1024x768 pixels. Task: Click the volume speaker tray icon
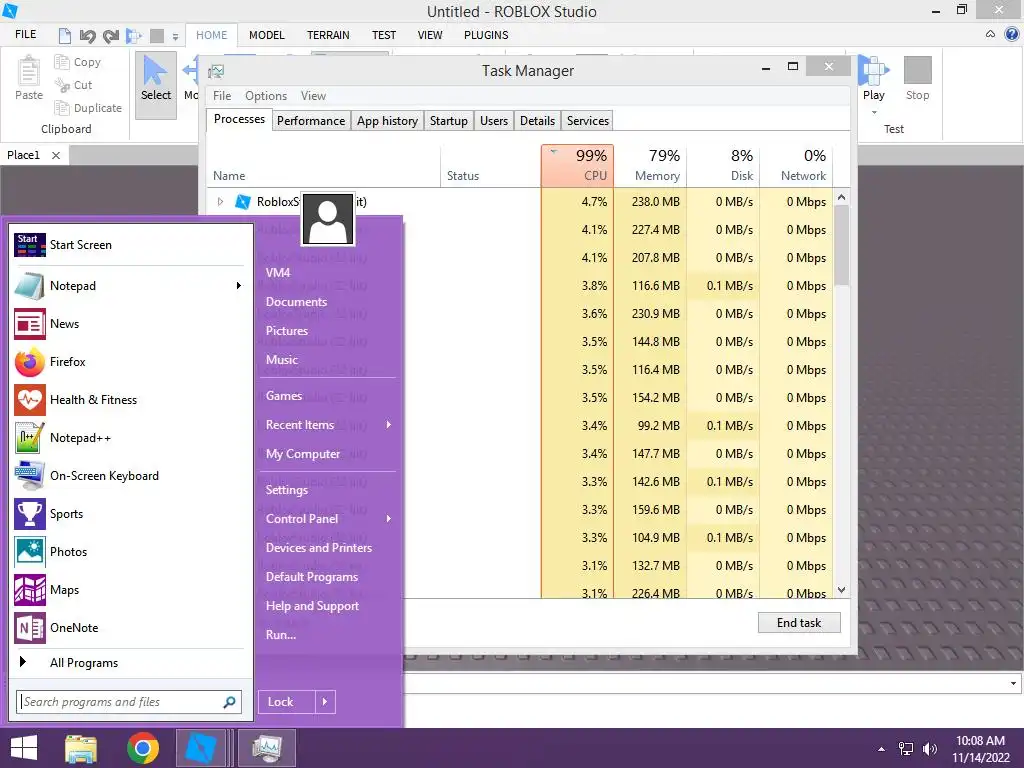pos(929,749)
